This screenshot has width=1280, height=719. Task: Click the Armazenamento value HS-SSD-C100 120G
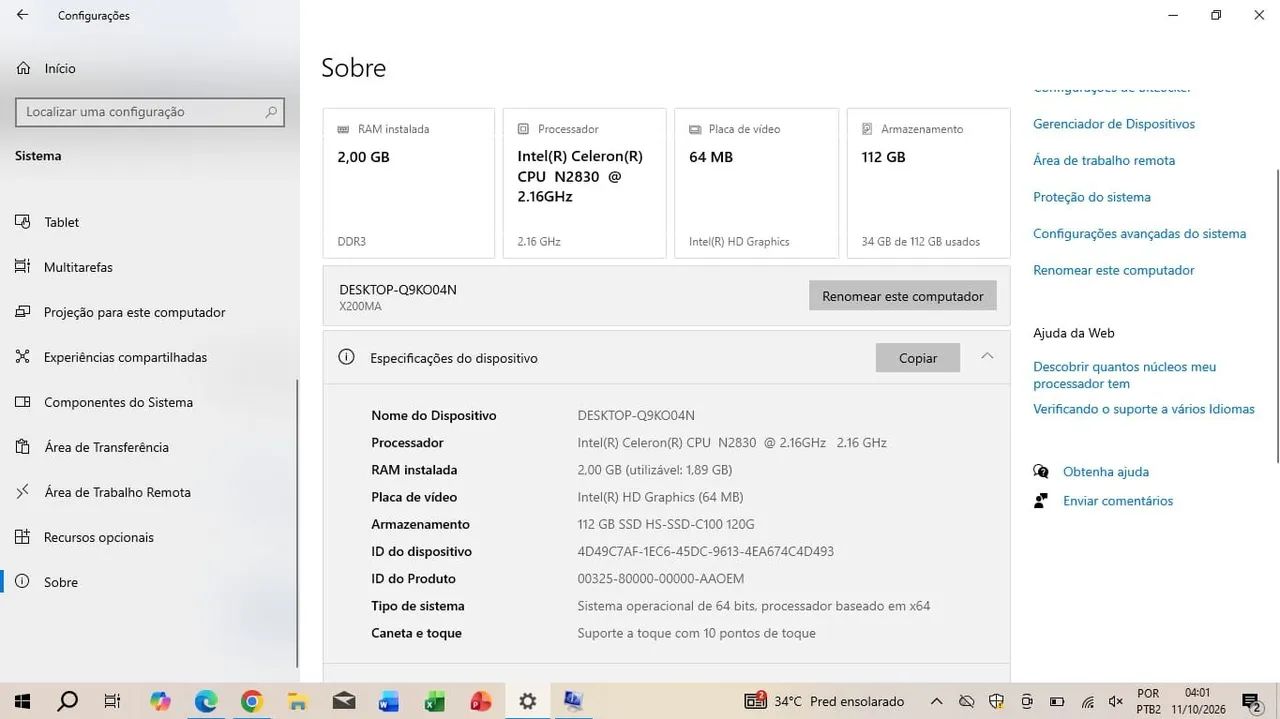coord(666,524)
